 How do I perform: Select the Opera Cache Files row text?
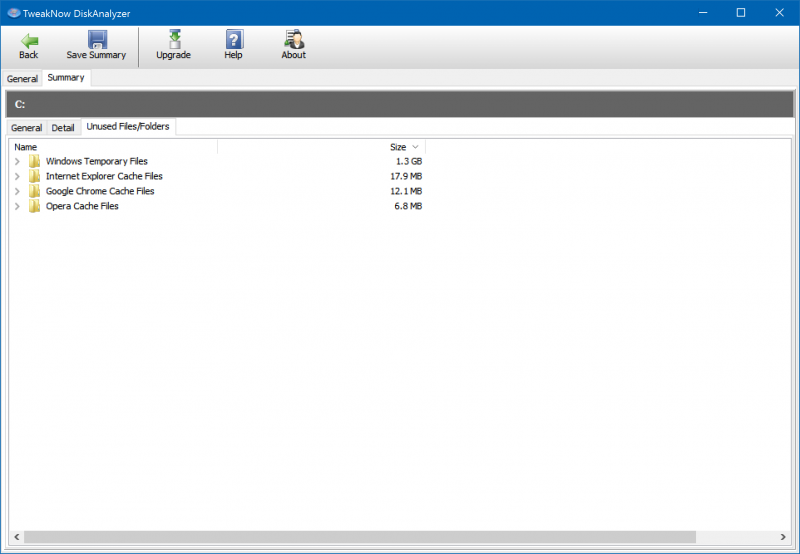pos(82,206)
